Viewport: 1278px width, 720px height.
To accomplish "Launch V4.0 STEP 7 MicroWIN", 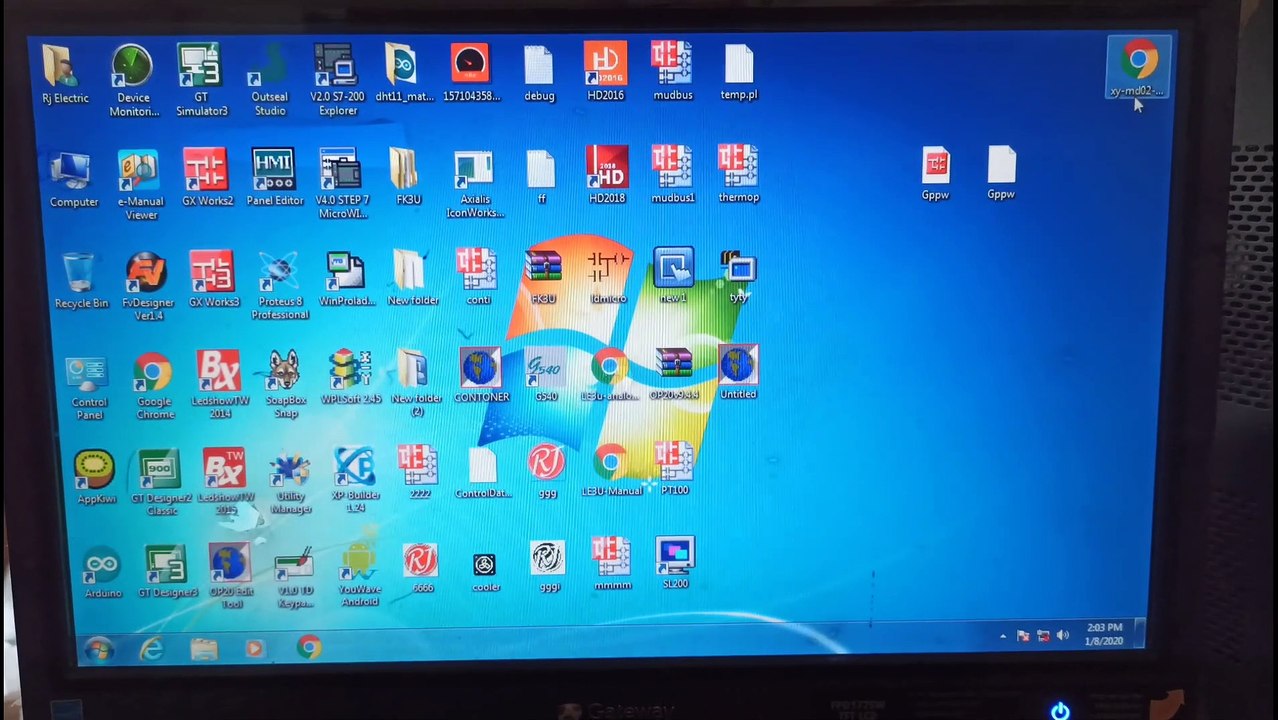I will click(x=341, y=183).
